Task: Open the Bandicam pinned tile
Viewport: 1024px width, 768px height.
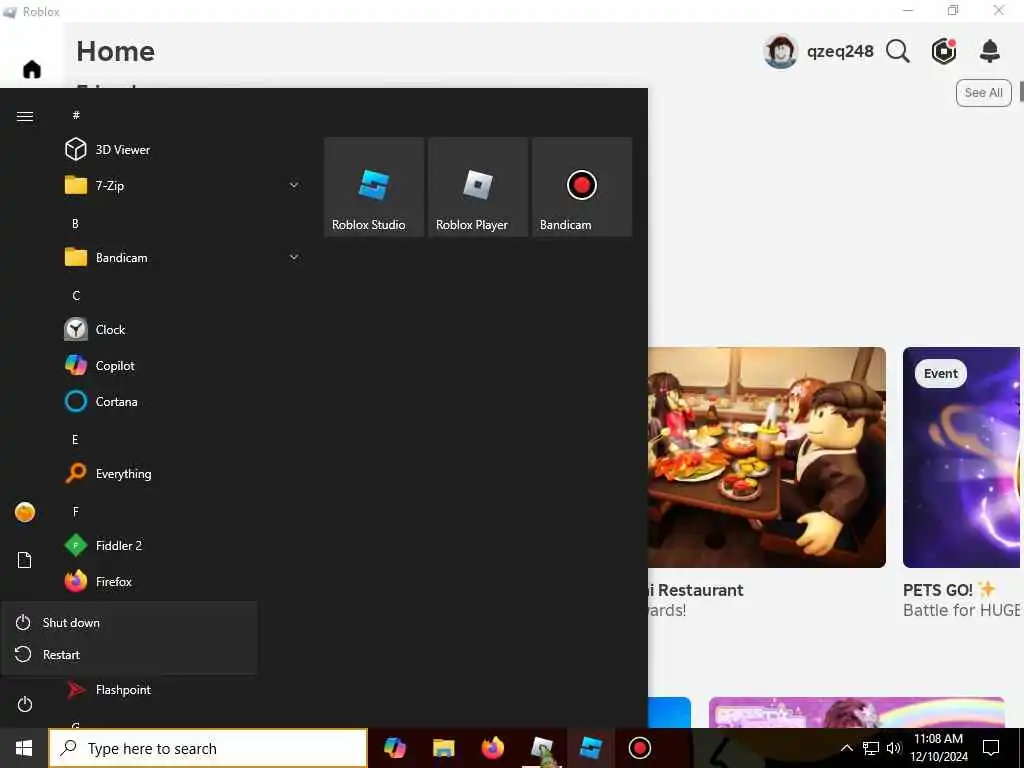Action: 582,186
